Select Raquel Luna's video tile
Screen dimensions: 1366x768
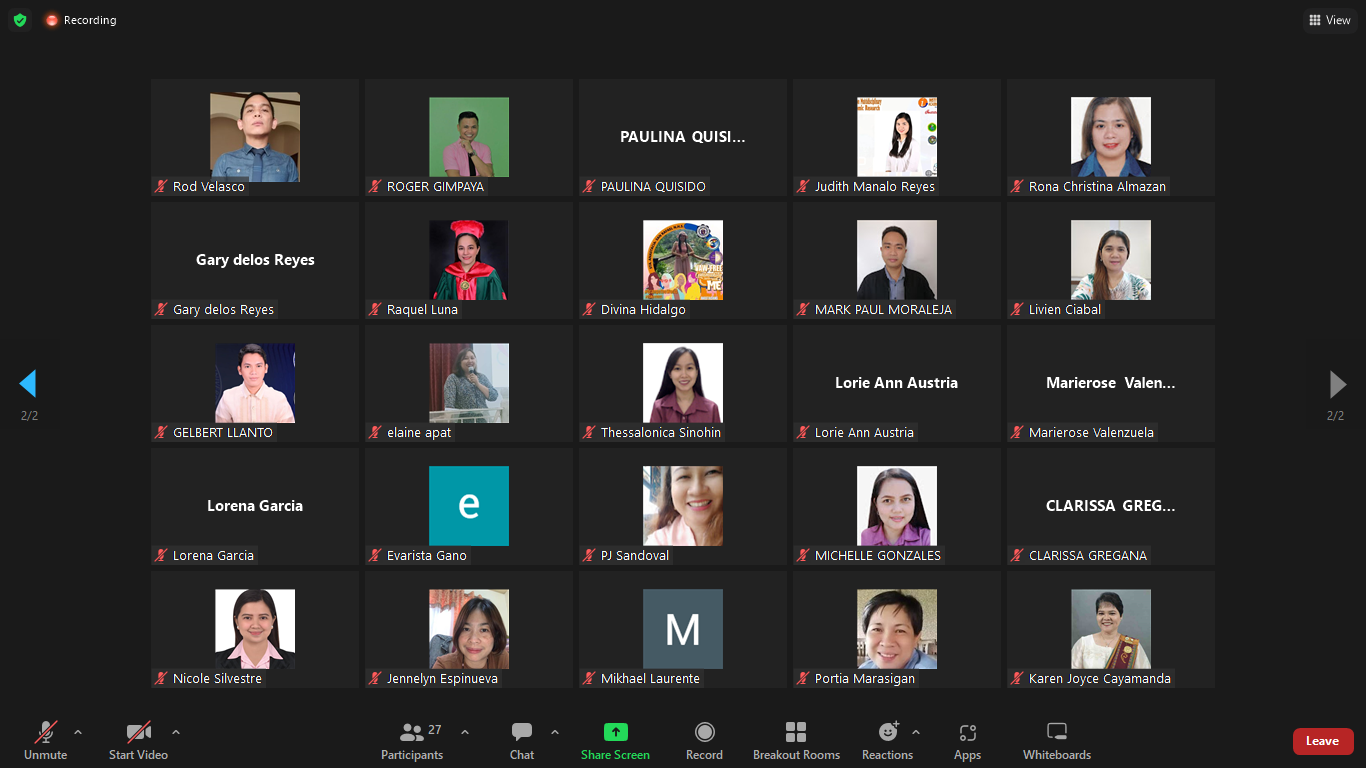(468, 260)
